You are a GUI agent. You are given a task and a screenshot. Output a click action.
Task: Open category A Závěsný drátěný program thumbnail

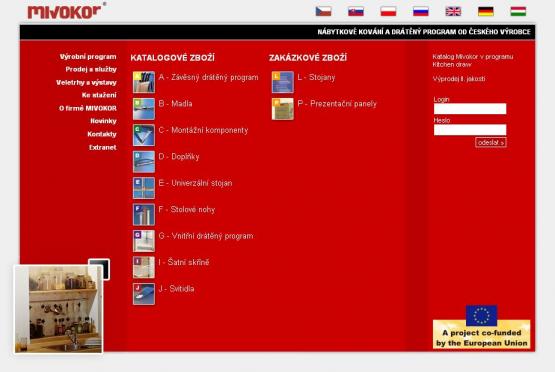144,82
